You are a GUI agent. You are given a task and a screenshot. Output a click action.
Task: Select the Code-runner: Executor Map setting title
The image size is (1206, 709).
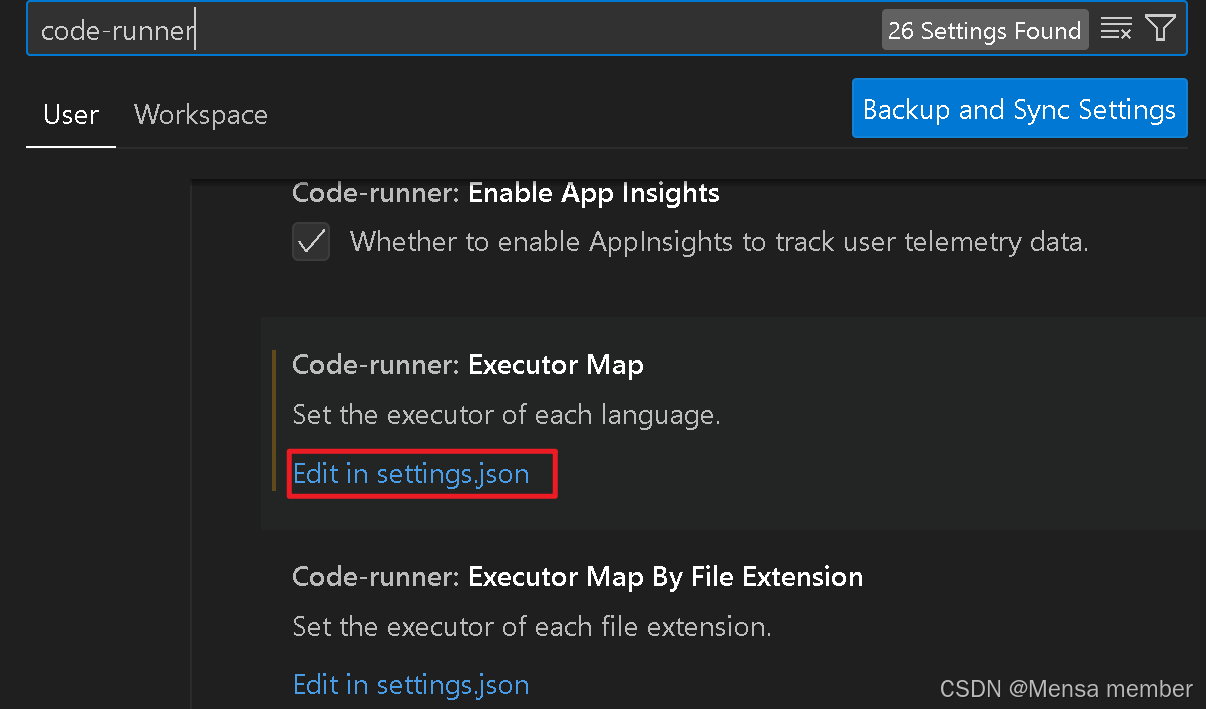click(467, 364)
